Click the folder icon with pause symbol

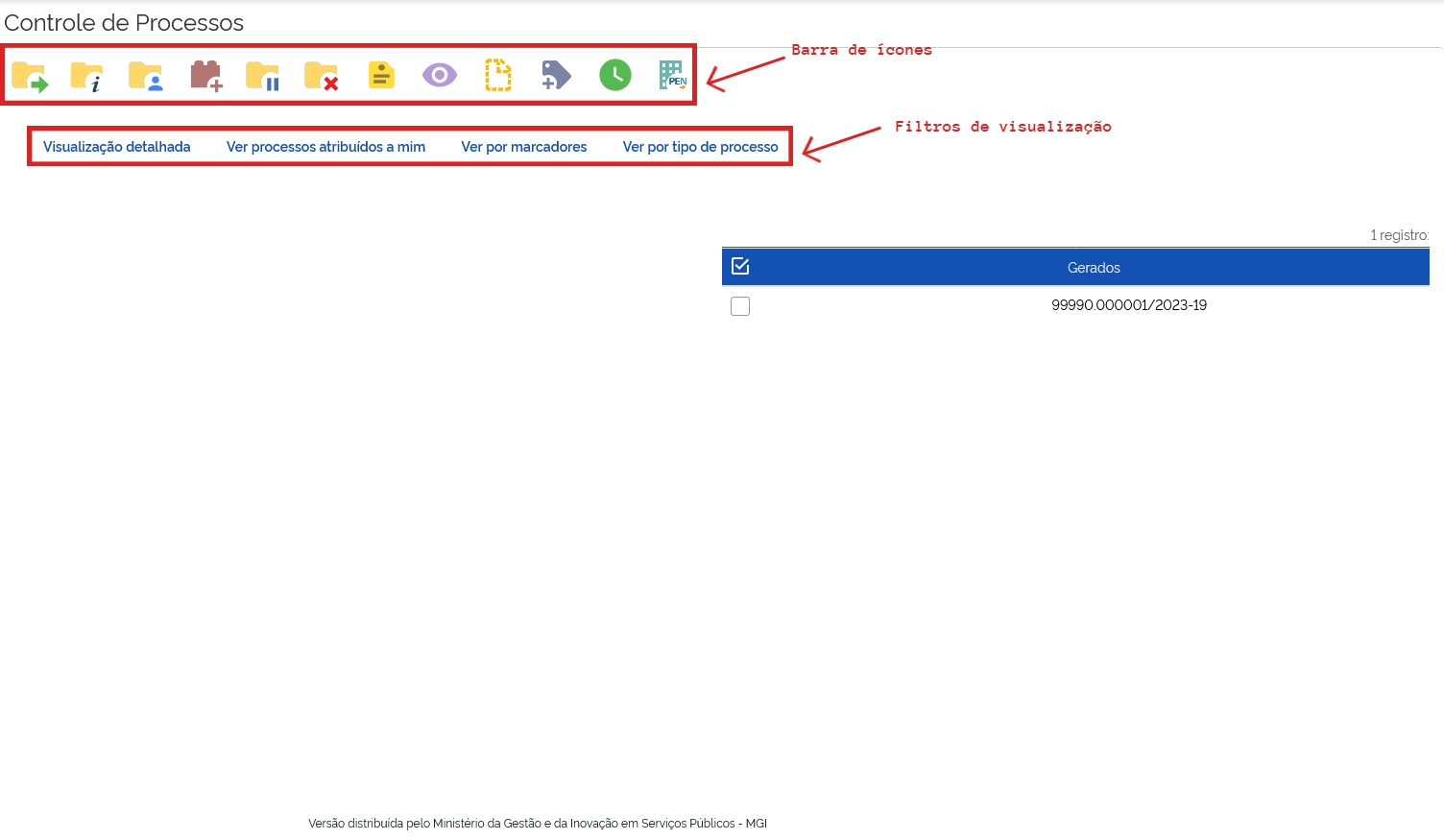pos(263,76)
